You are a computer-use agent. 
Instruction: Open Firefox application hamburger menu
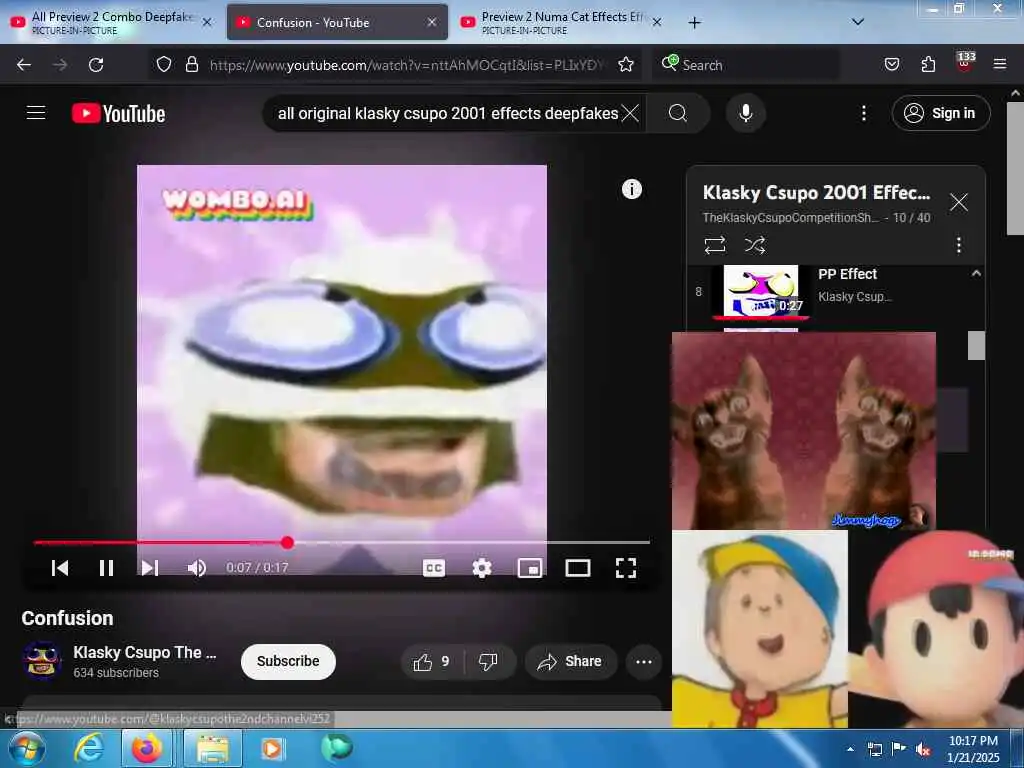coord(1000,64)
